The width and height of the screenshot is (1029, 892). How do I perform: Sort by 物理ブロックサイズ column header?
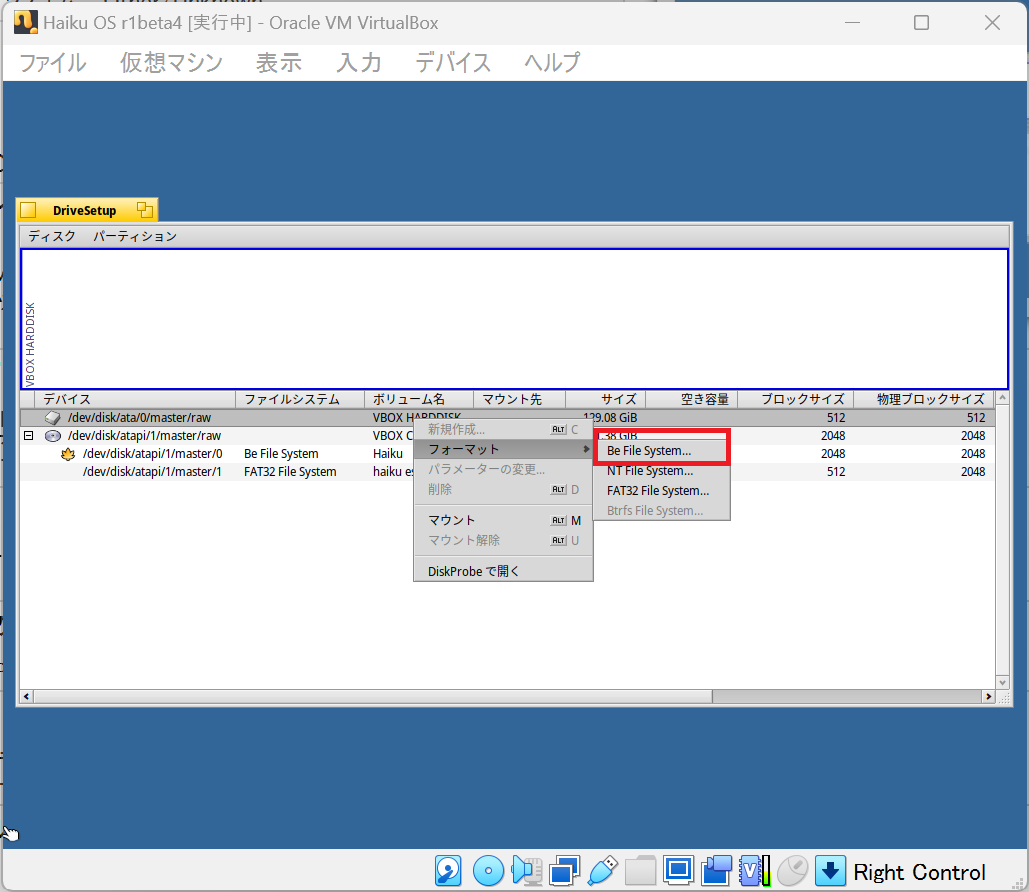pos(924,399)
